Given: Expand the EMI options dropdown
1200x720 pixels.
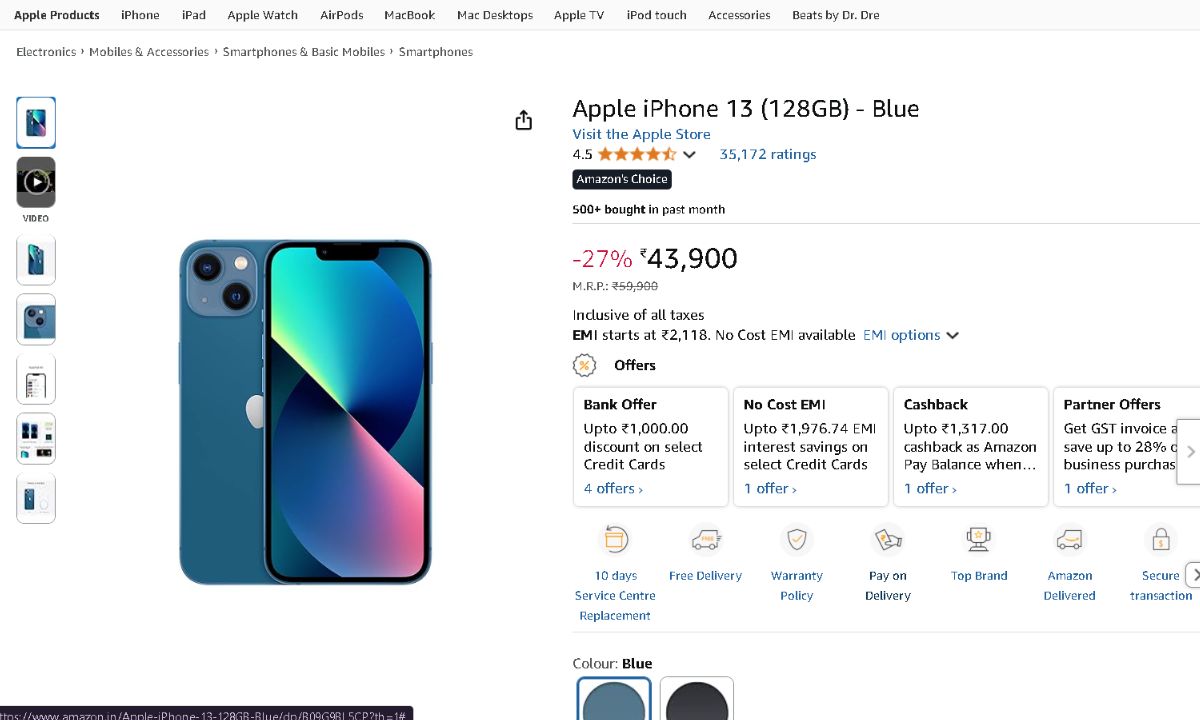Looking at the screenshot, I should coord(911,336).
